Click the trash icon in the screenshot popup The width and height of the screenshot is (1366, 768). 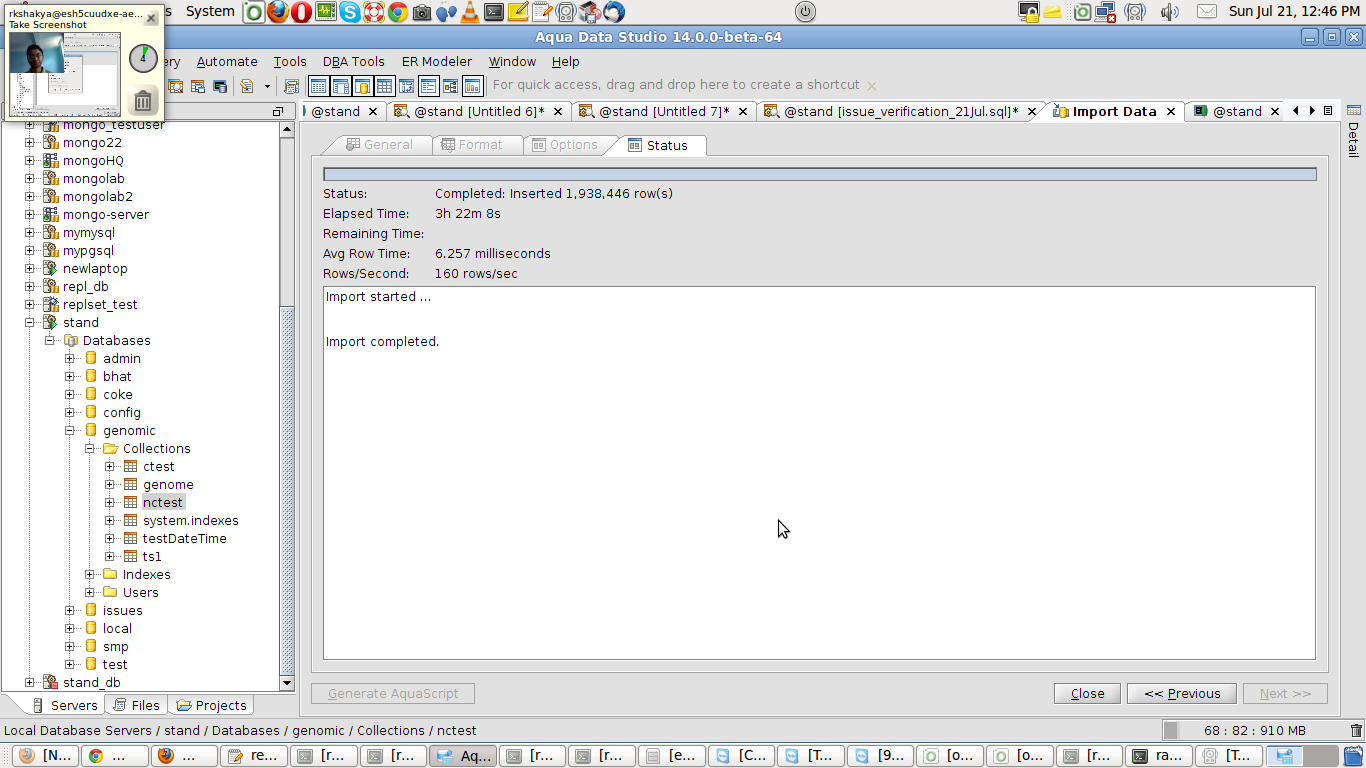point(143,100)
